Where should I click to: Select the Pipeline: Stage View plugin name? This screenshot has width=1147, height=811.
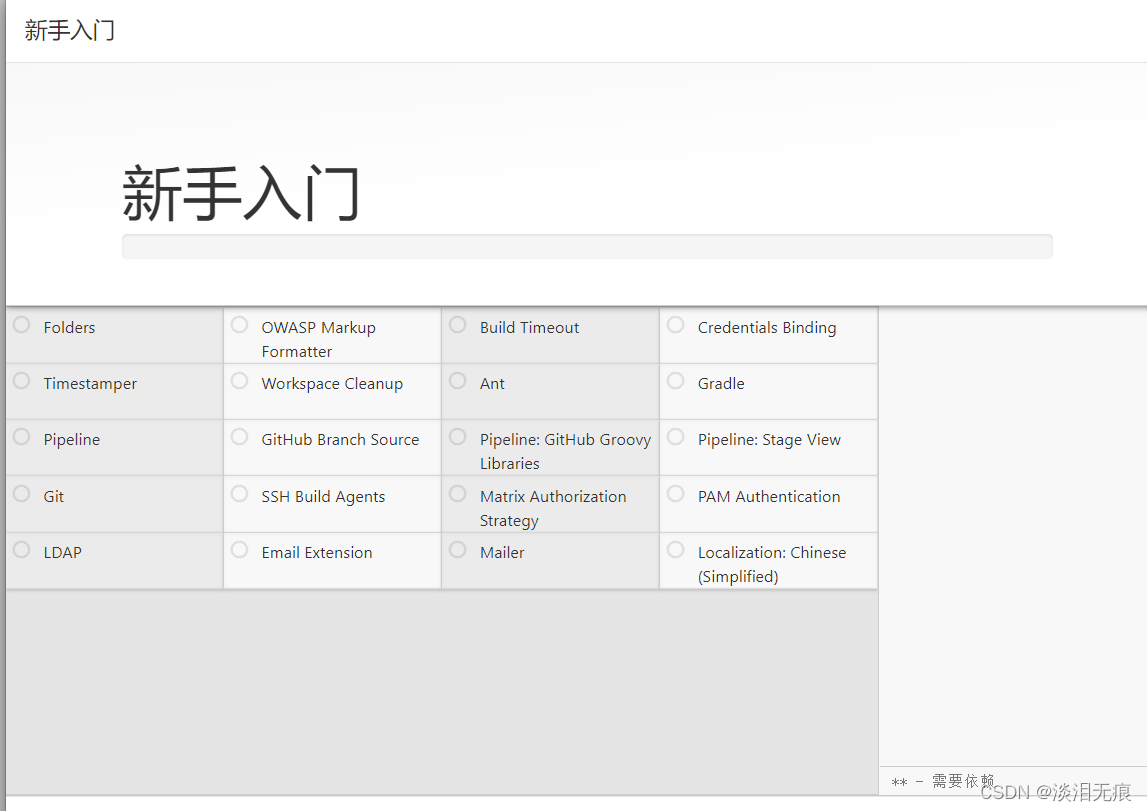tap(769, 440)
